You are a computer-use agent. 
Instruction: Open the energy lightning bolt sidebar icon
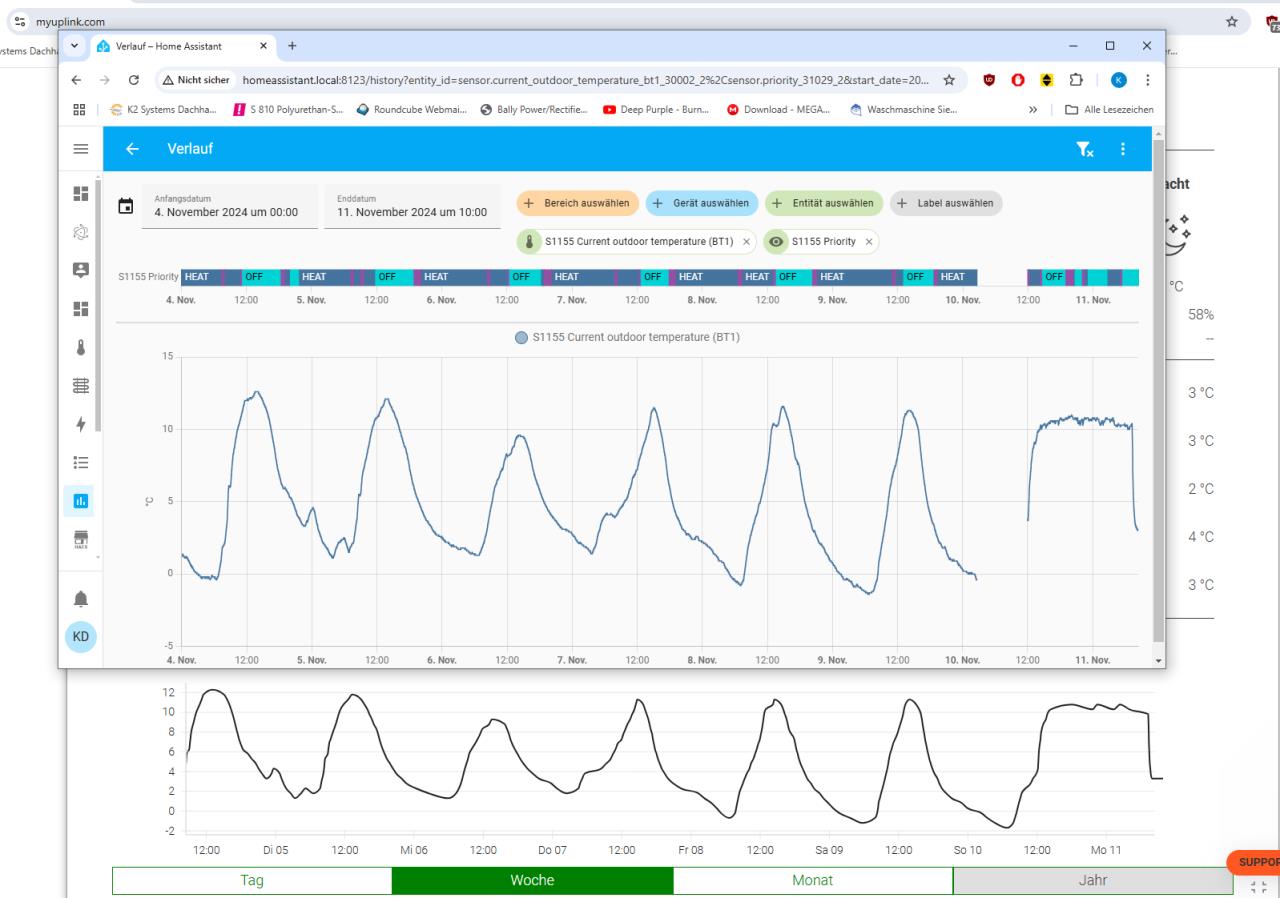(x=80, y=424)
